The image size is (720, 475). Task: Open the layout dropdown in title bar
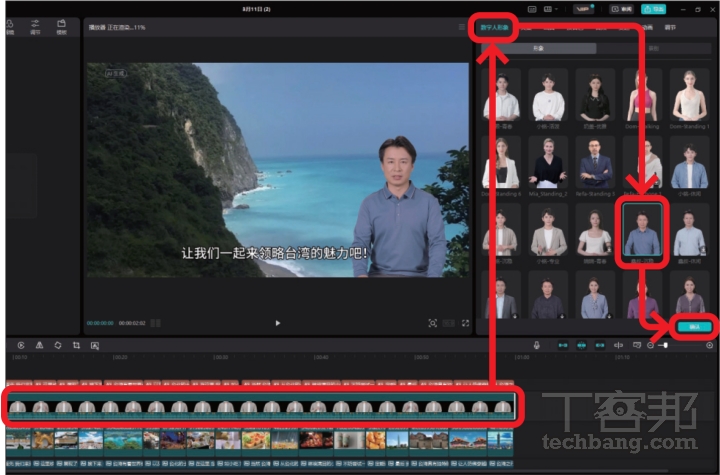pyautogui.click(x=550, y=9)
